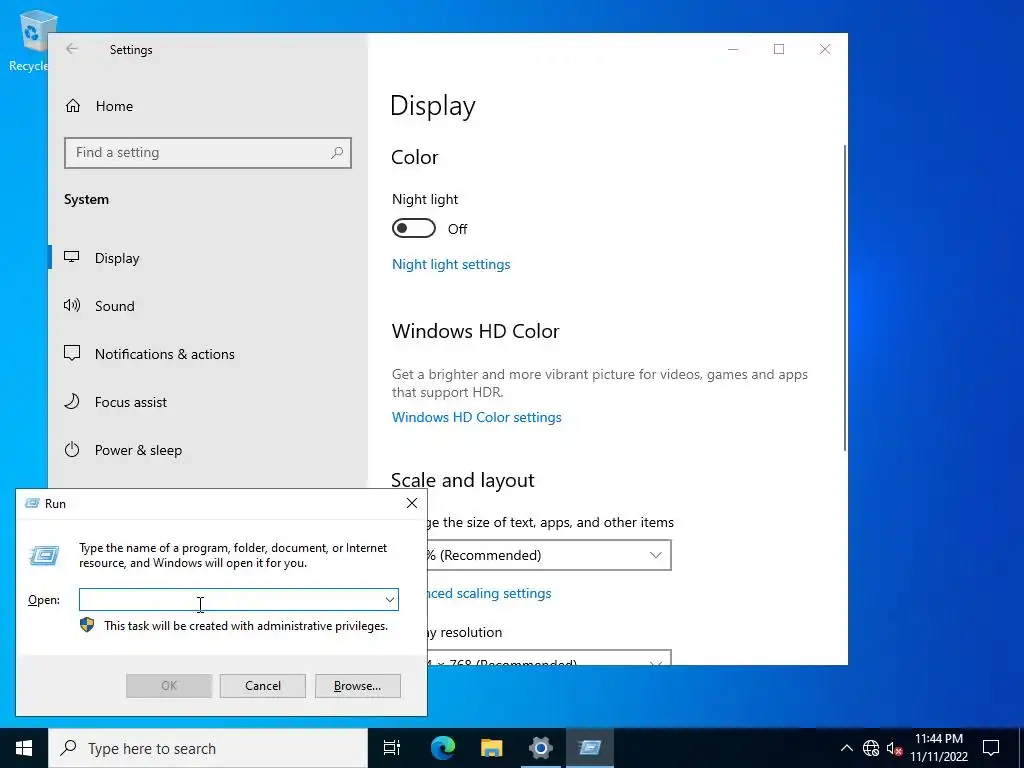Click the Focus assist moon icon
The image size is (1024, 768).
click(72, 402)
